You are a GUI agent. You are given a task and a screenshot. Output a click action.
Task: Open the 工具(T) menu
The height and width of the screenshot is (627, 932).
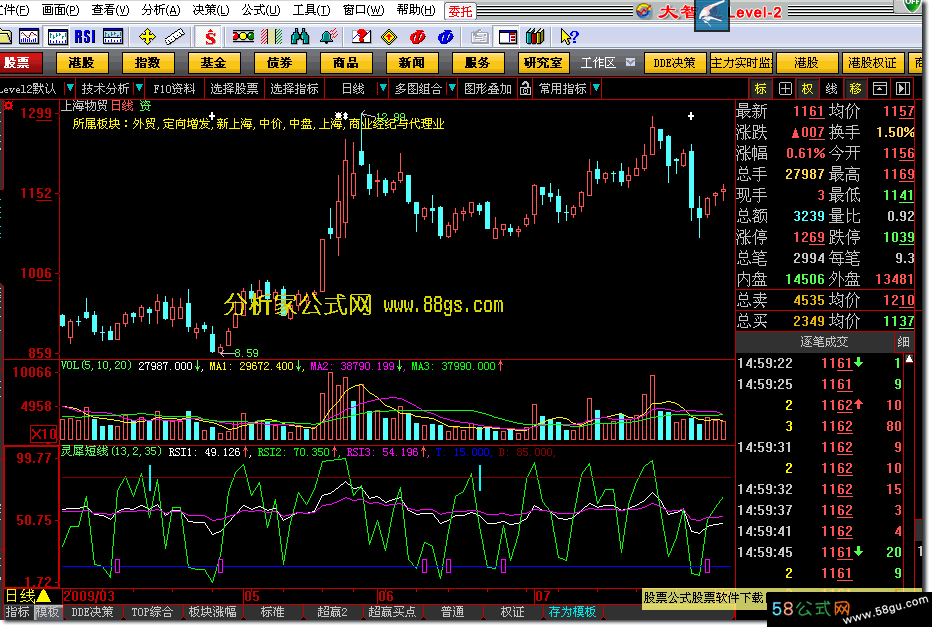coord(311,10)
